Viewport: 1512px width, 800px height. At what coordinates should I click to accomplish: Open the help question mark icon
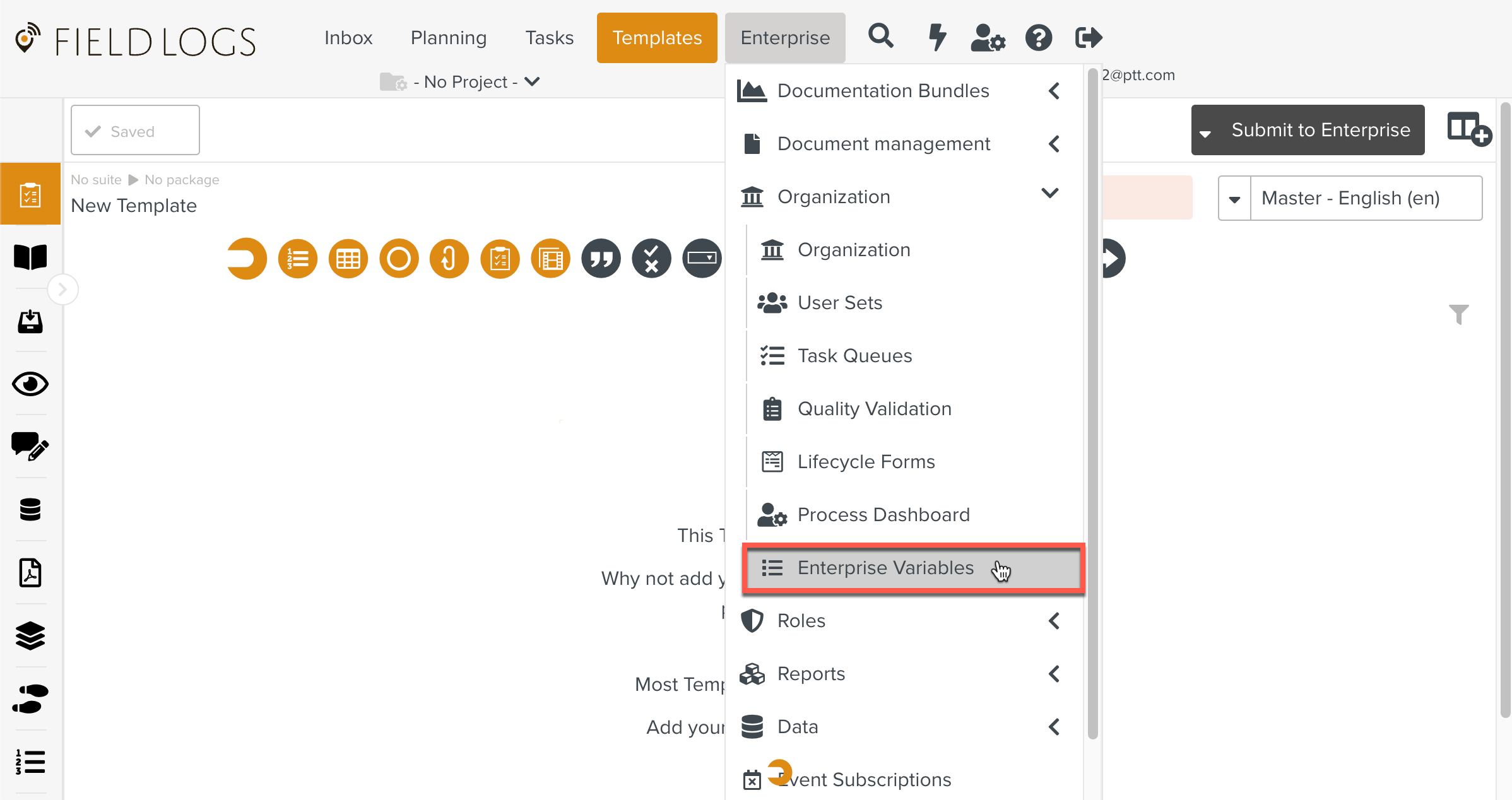click(1038, 38)
